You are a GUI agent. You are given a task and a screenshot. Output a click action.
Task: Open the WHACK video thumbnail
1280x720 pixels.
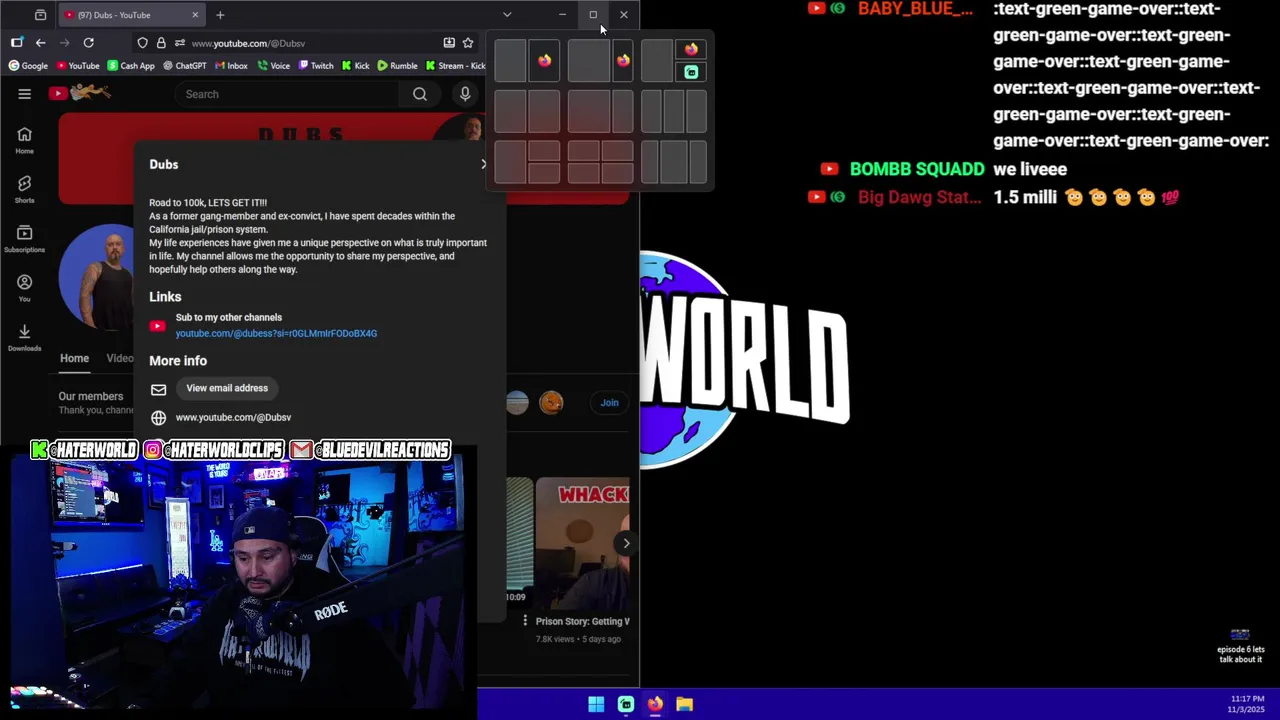(582, 541)
